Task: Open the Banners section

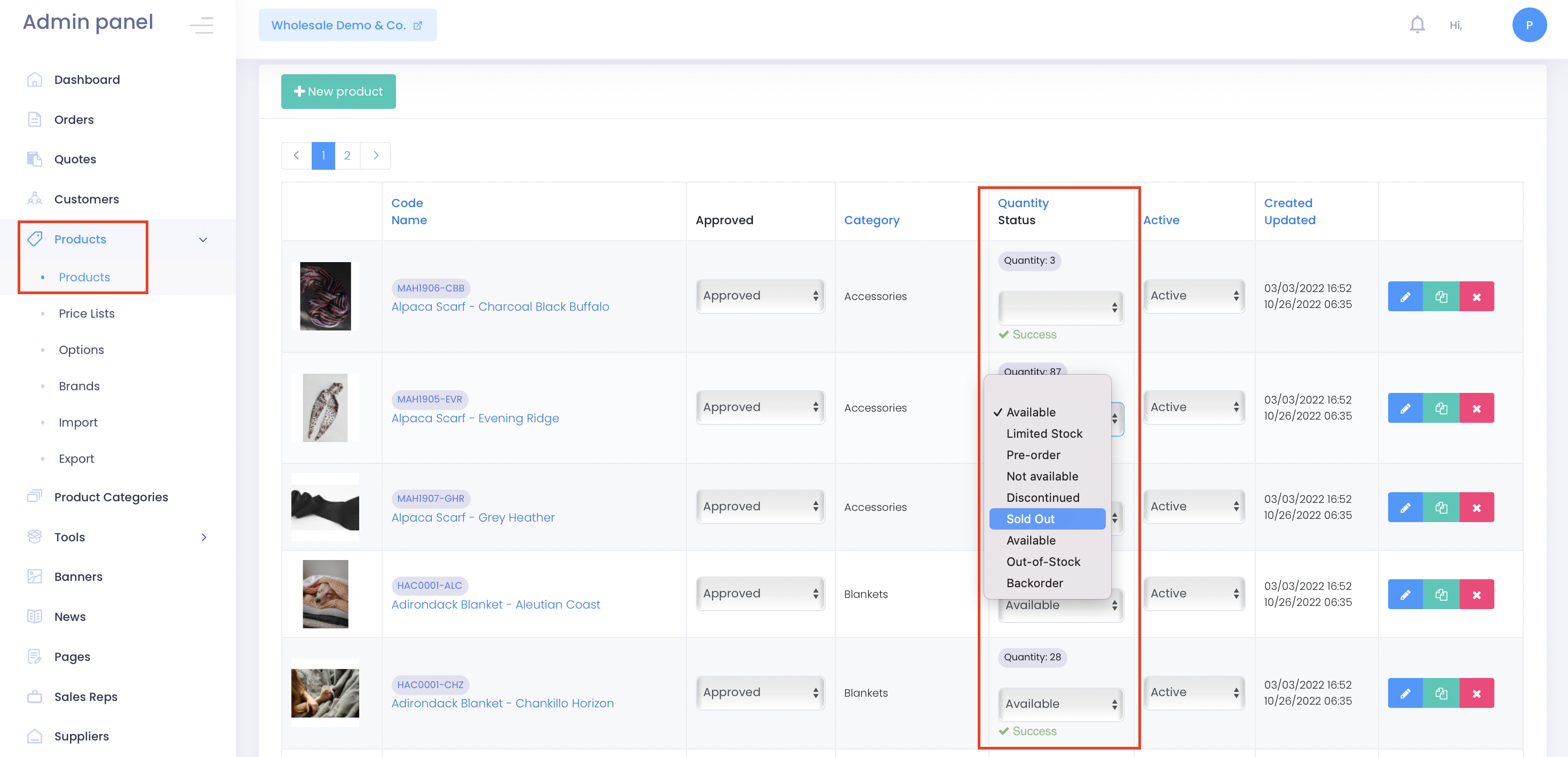Action: pos(78,576)
